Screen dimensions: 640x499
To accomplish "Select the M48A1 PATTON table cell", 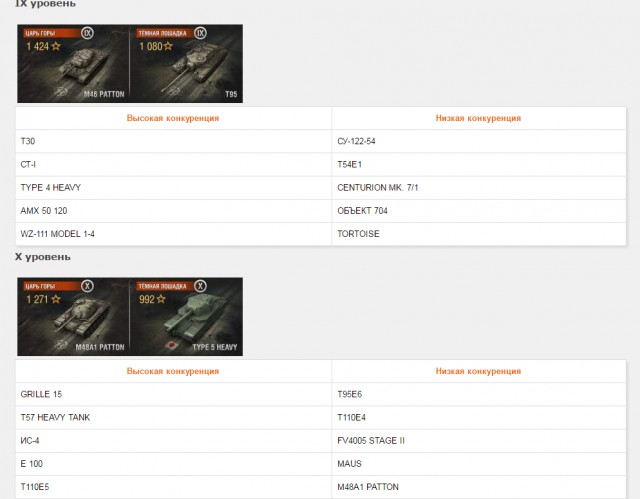I will point(479,487).
